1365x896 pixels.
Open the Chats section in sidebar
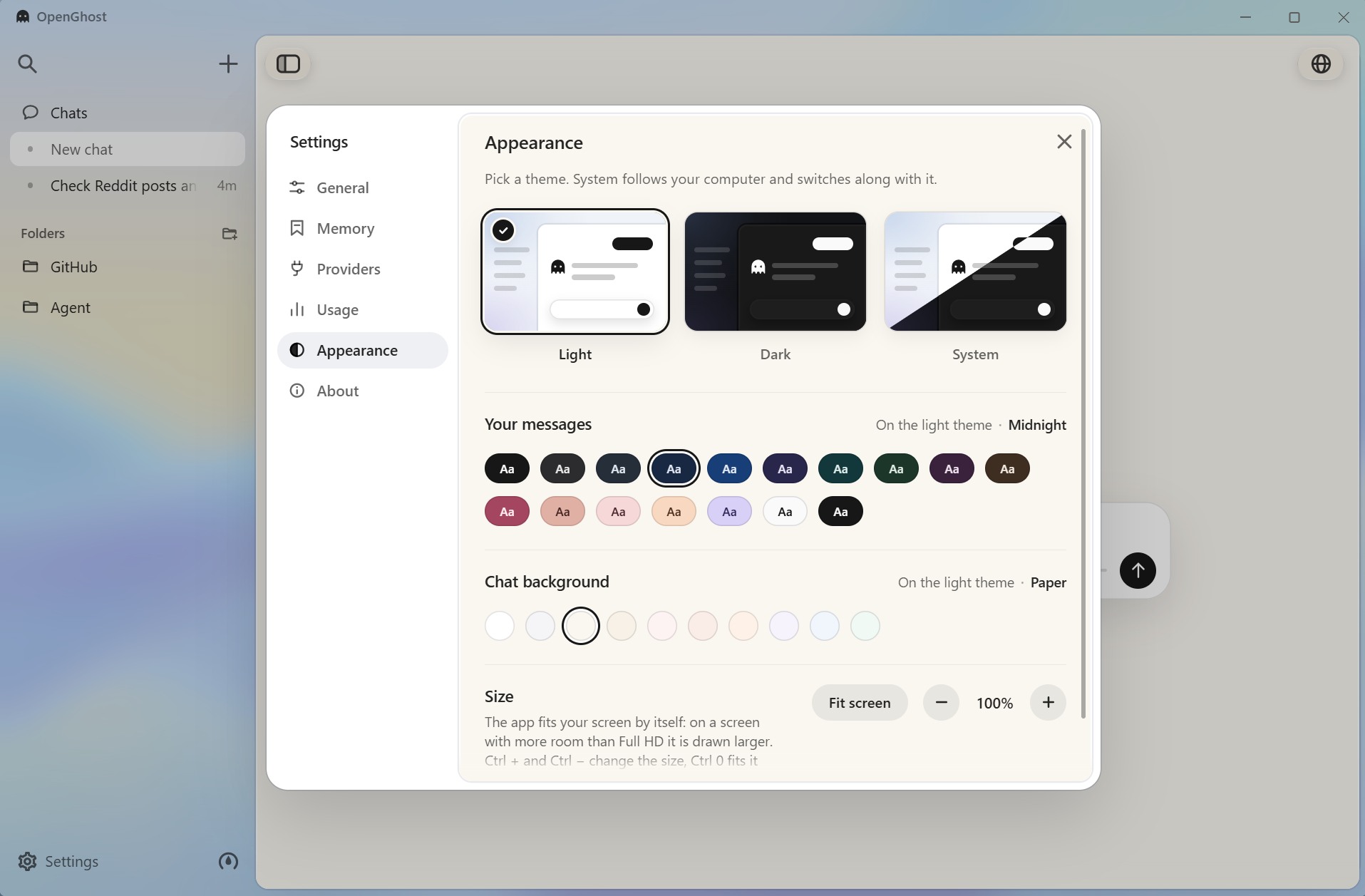click(127, 113)
